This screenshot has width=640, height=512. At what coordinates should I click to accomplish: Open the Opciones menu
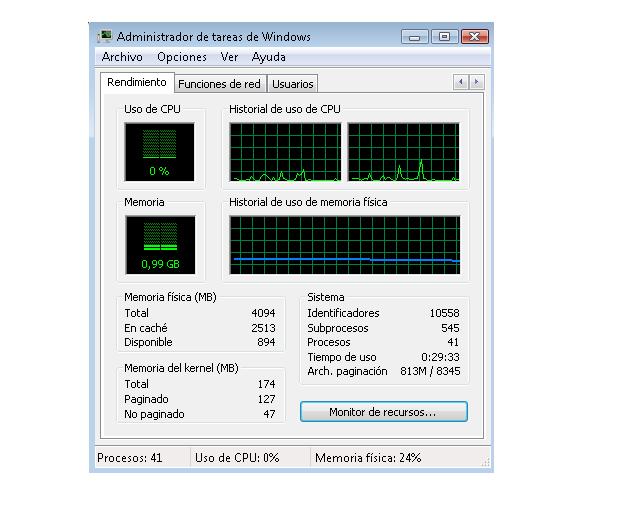point(182,57)
